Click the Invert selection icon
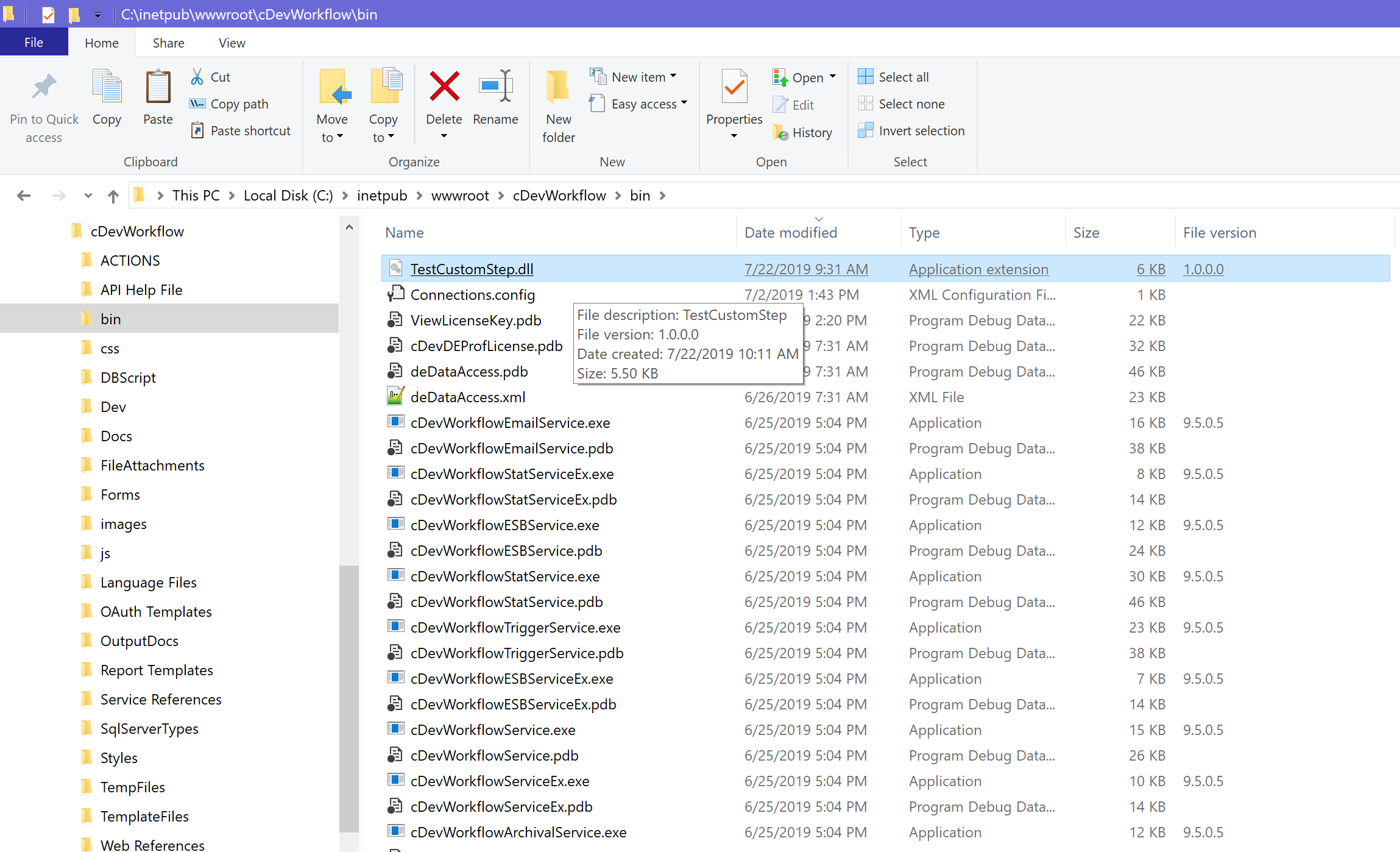1400x852 pixels. (x=865, y=130)
